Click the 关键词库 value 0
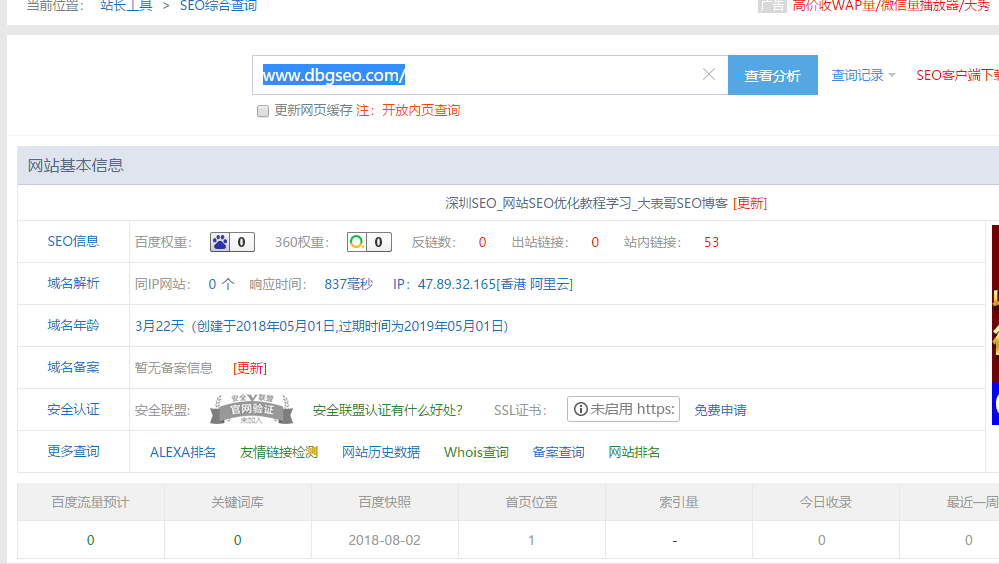 pos(238,540)
